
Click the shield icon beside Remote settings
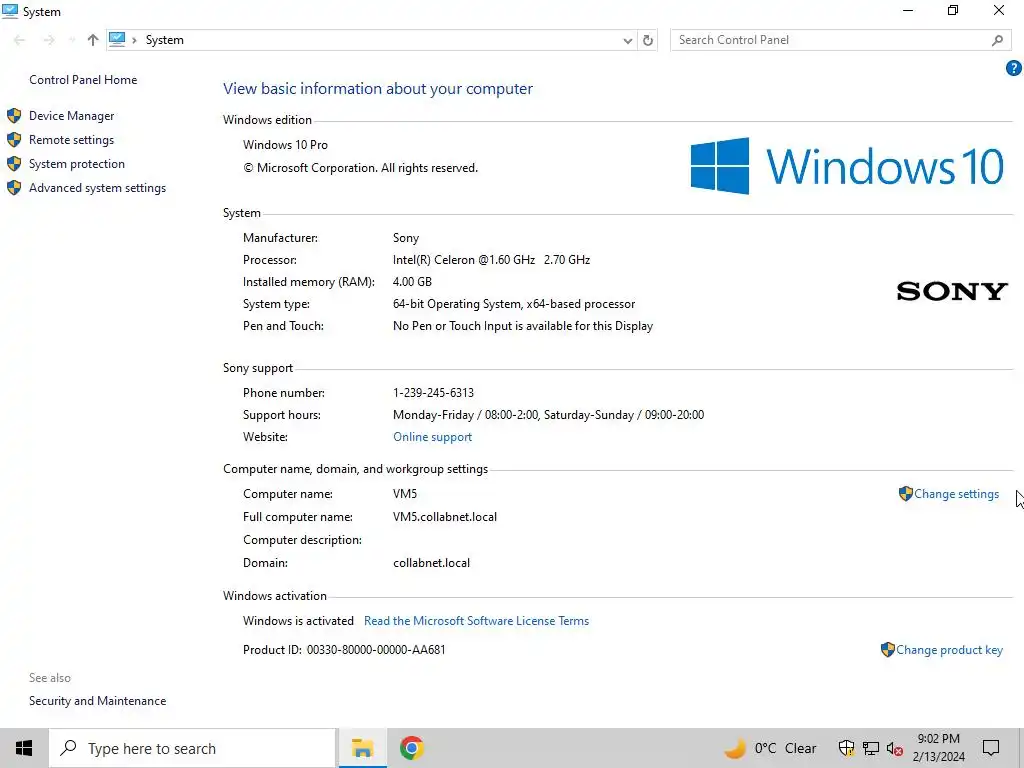(x=14, y=140)
